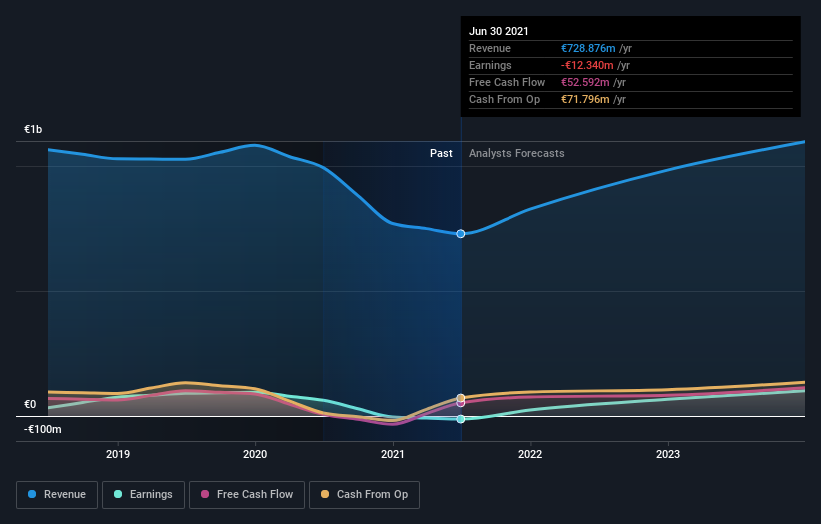The height and width of the screenshot is (524, 821).
Task: Click the €71.796m cash from op value
Action: coord(585,99)
